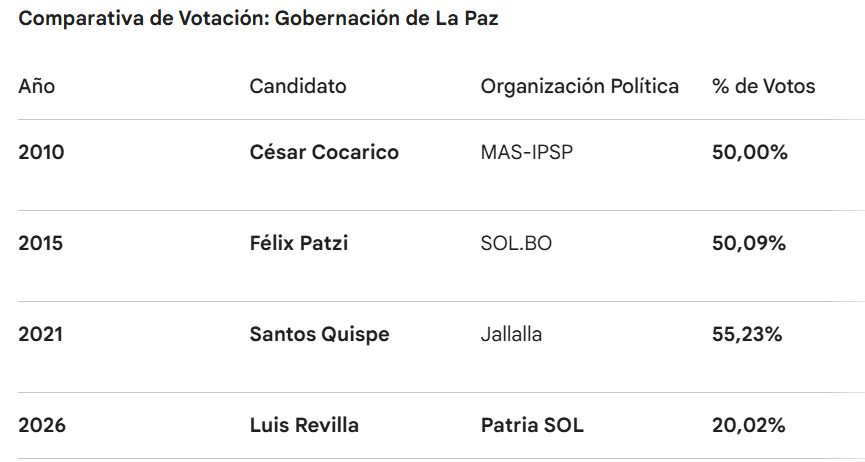Viewport: 865px width, 462px height.
Task: Click the 55,23% vote value
Action: pos(747,334)
